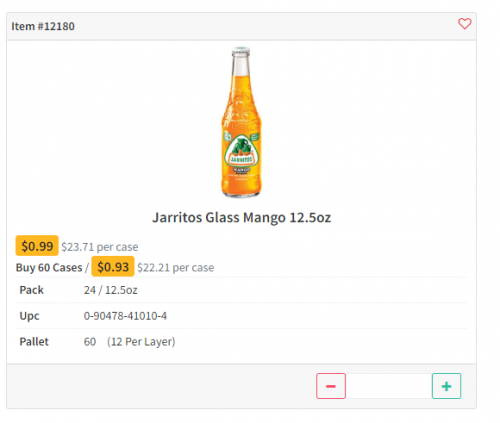Viewport: 500px width, 423px height.
Task: Increase quantity with the plus button
Action: point(446,386)
